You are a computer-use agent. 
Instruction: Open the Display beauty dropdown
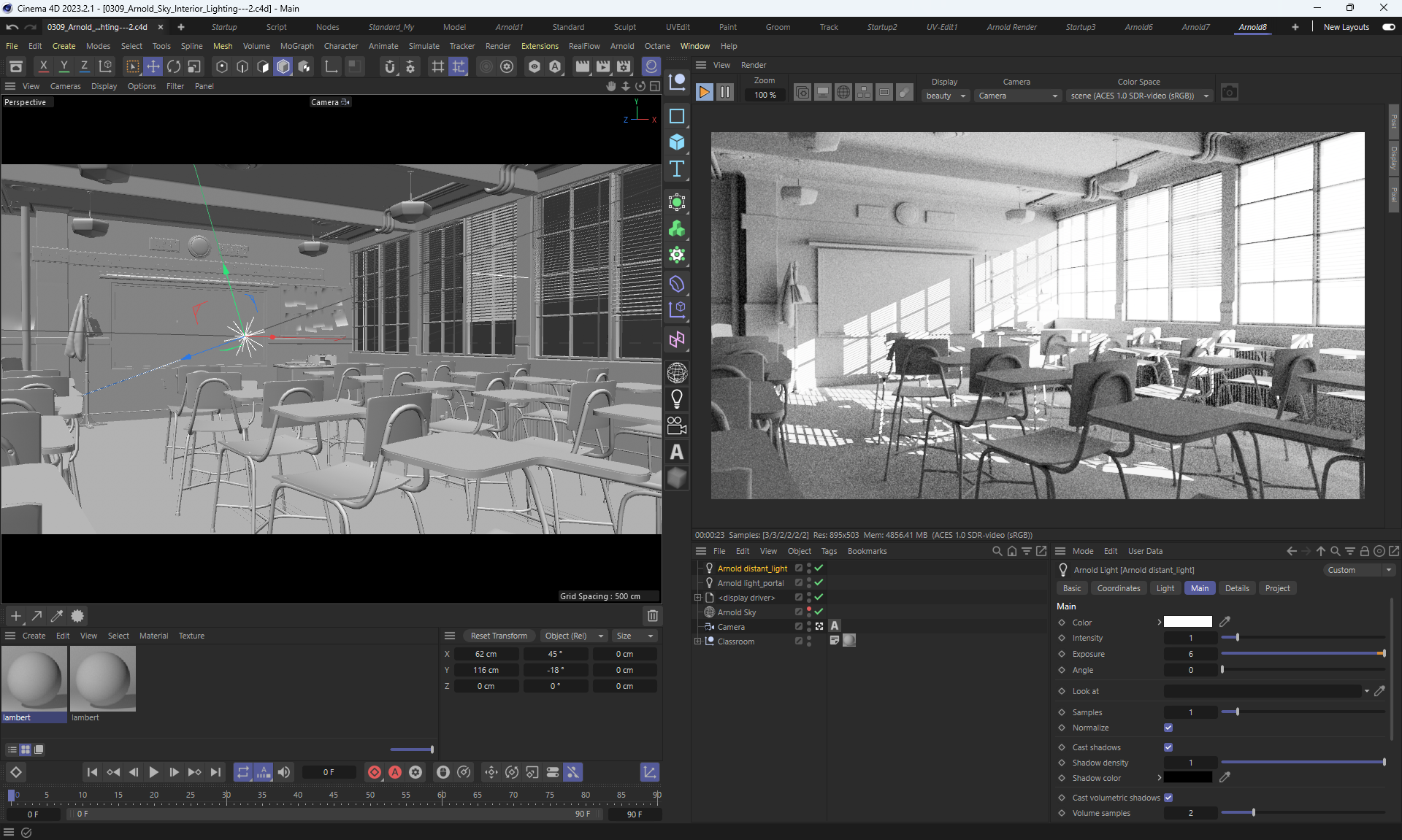945,96
